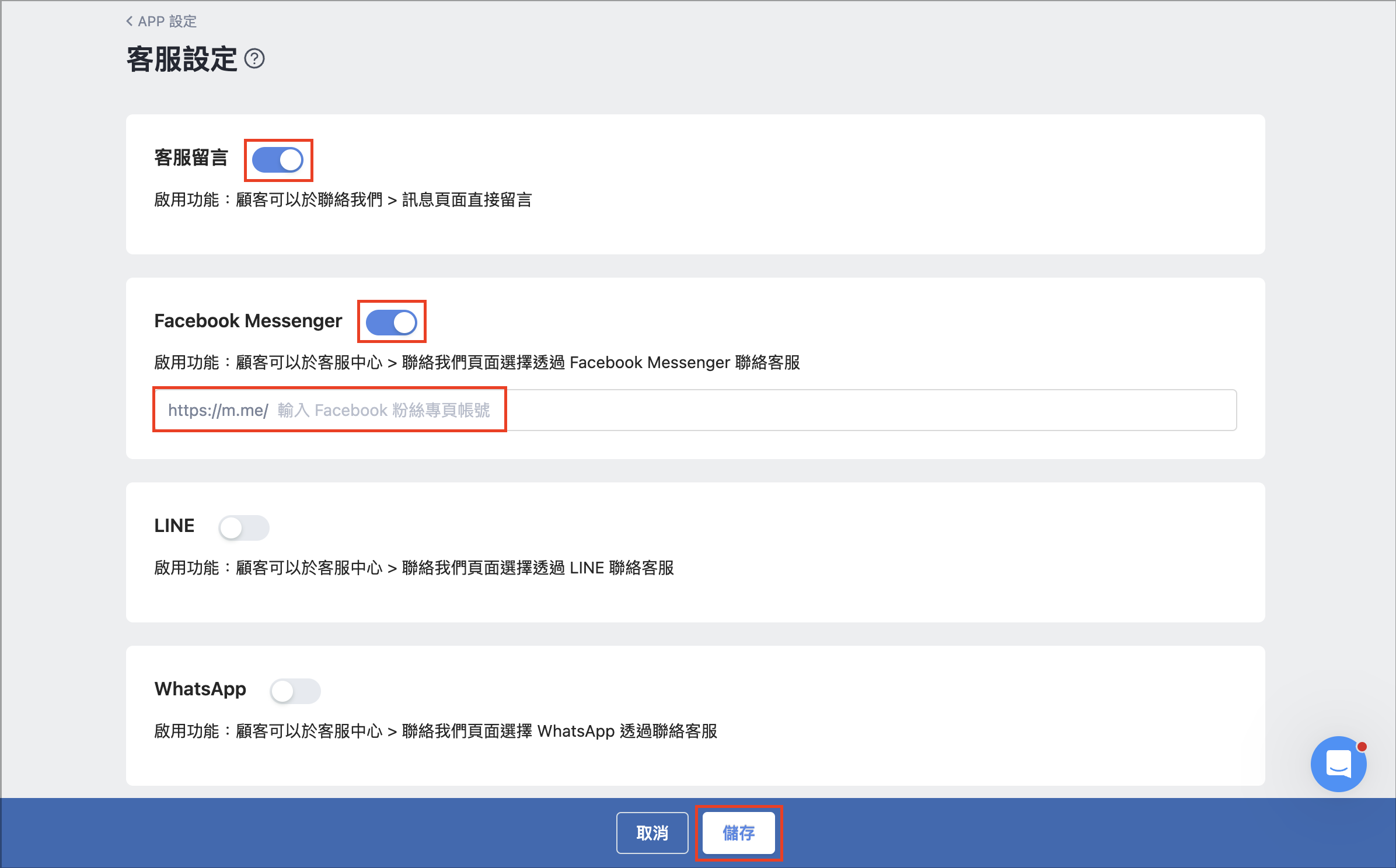Screen dimensions: 1396x868
Task: Click the 客服設定 page title
Action: (x=182, y=59)
